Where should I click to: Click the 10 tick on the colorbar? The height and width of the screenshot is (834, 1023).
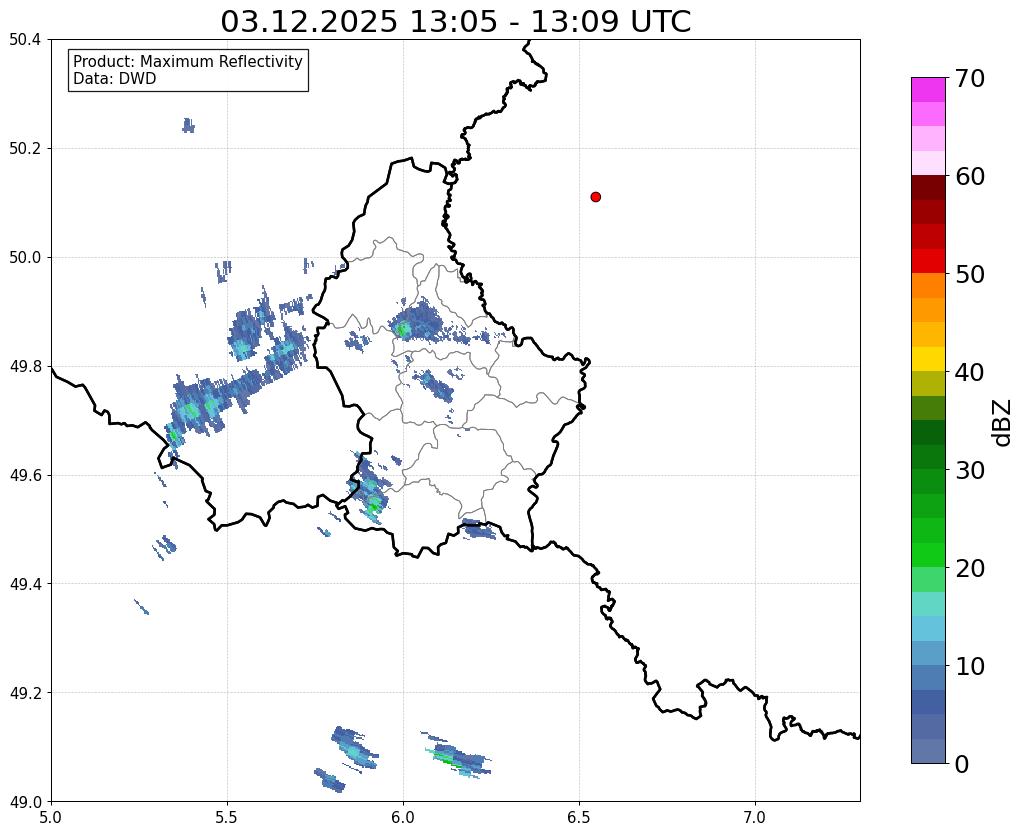(x=970, y=666)
